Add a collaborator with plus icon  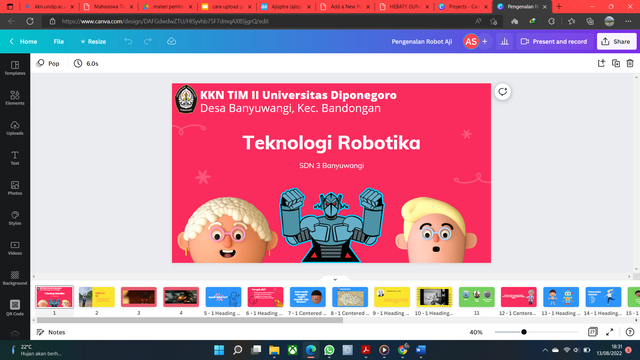484,41
